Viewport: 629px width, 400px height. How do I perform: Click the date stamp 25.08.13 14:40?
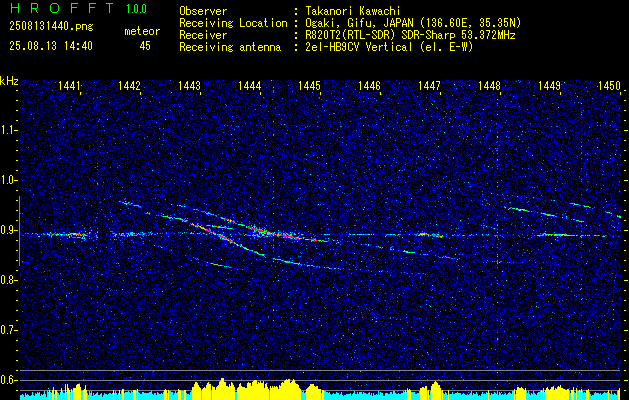click(x=51, y=46)
